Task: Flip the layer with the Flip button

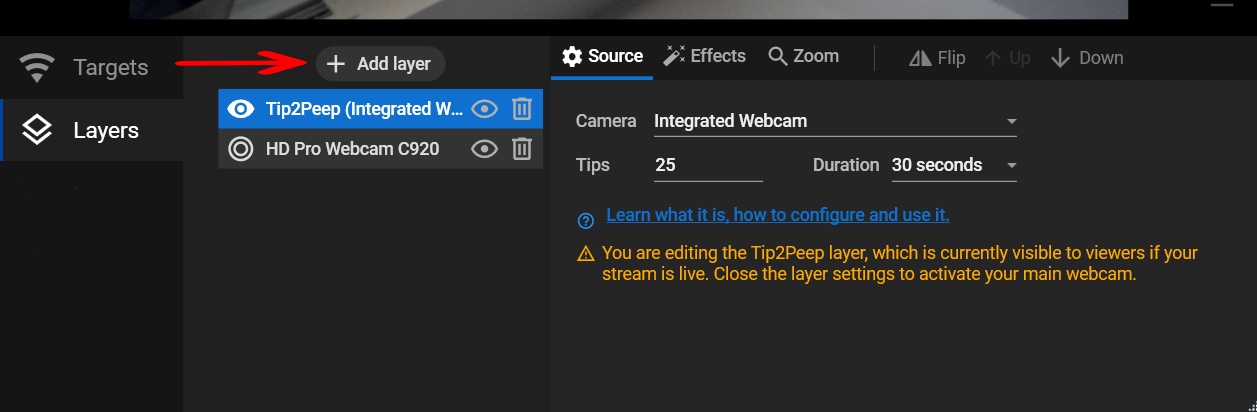Action: pyautogui.click(x=937, y=58)
